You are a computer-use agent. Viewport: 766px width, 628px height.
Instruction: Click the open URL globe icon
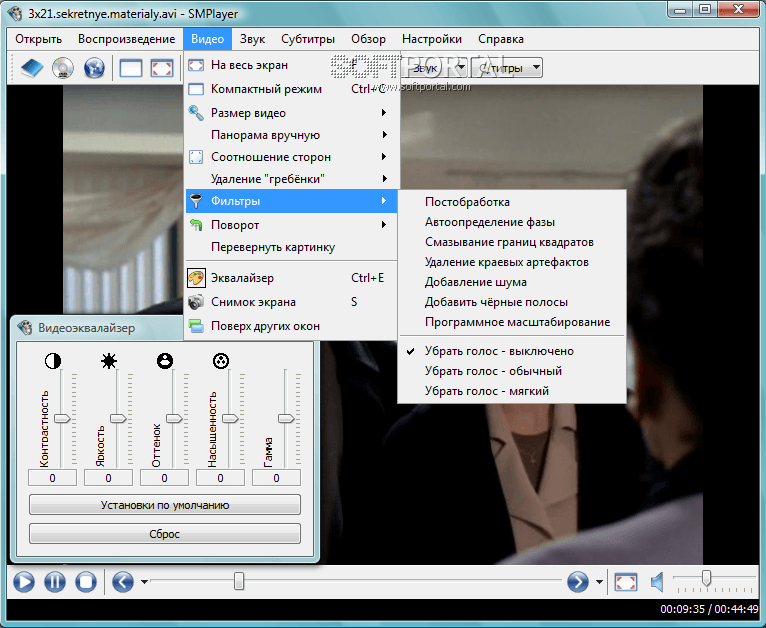pos(94,68)
